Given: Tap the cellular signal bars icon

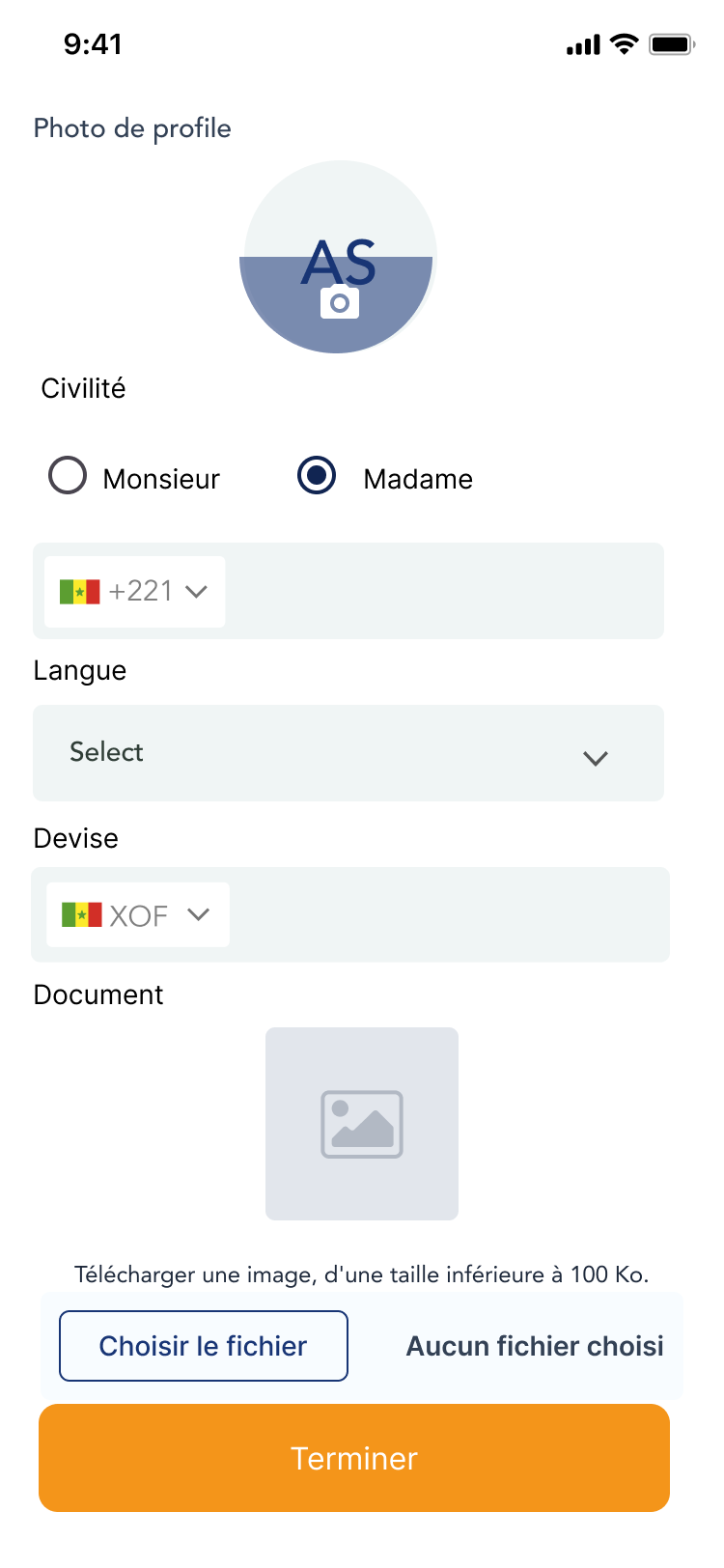Looking at the screenshot, I should [x=583, y=45].
